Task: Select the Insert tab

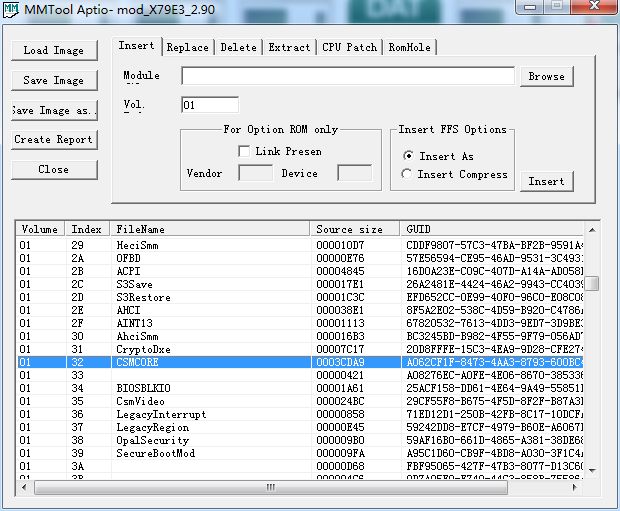Action: click(137, 46)
